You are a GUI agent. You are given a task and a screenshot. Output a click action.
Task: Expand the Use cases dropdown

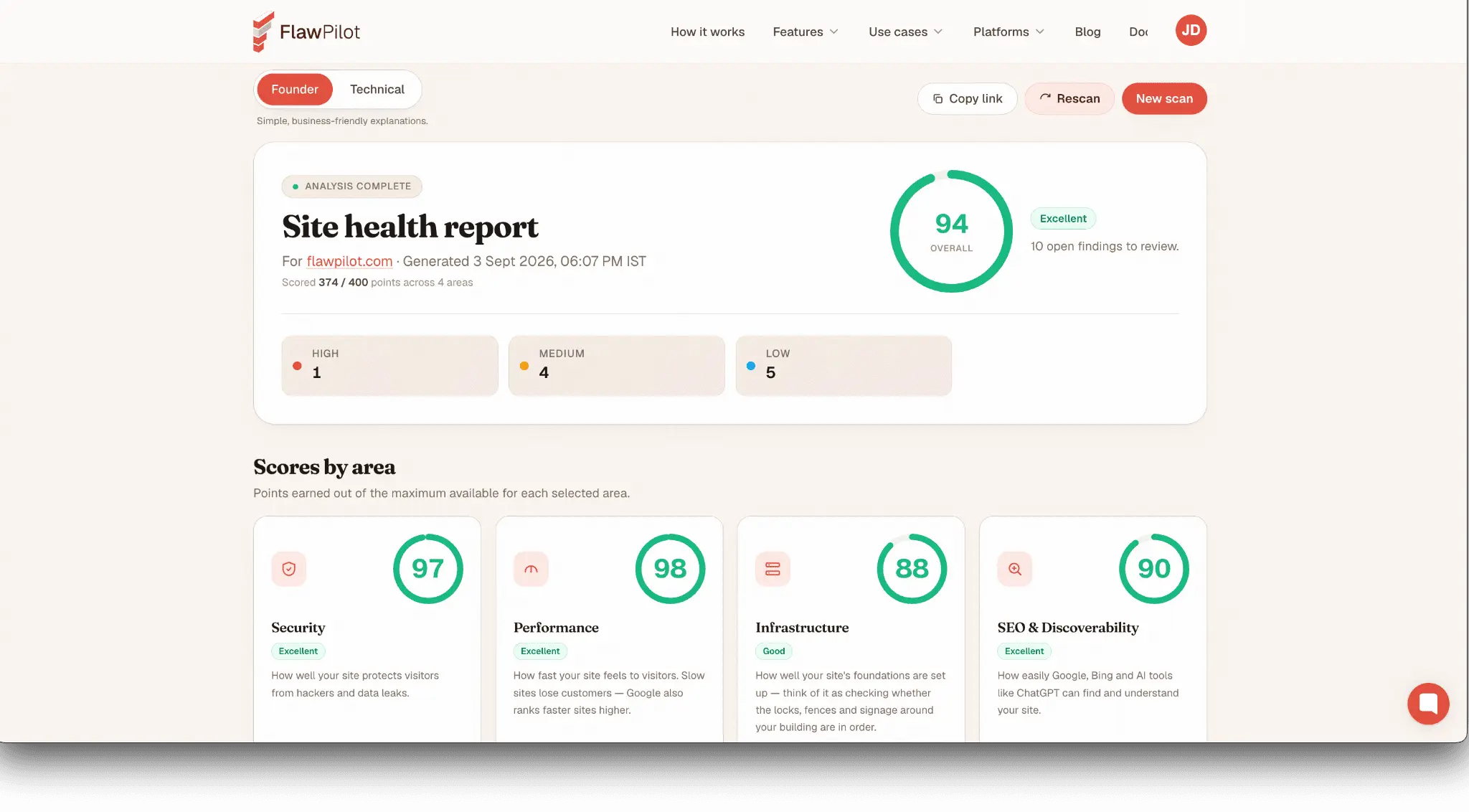[905, 32]
